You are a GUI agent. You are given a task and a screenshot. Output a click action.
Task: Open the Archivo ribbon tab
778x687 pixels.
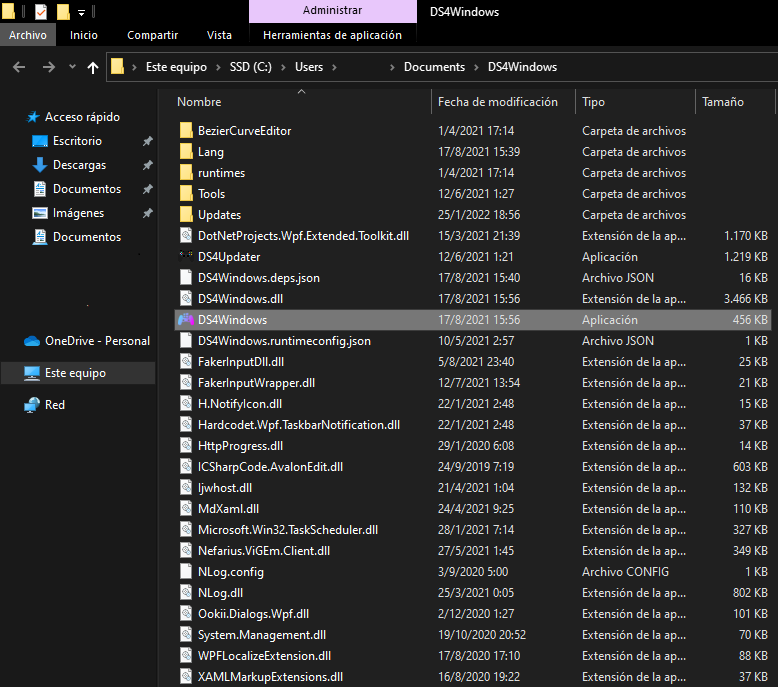pyautogui.click(x=28, y=35)
